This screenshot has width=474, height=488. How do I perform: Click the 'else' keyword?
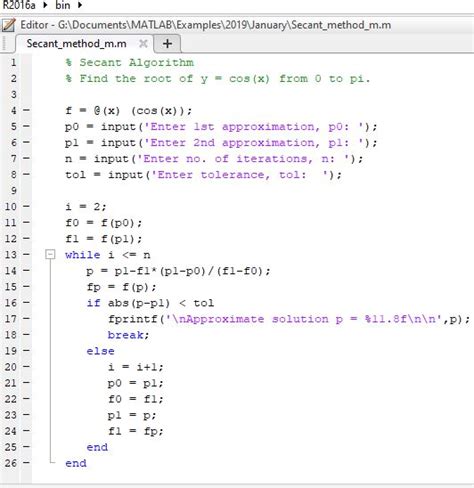click(100, 351)
